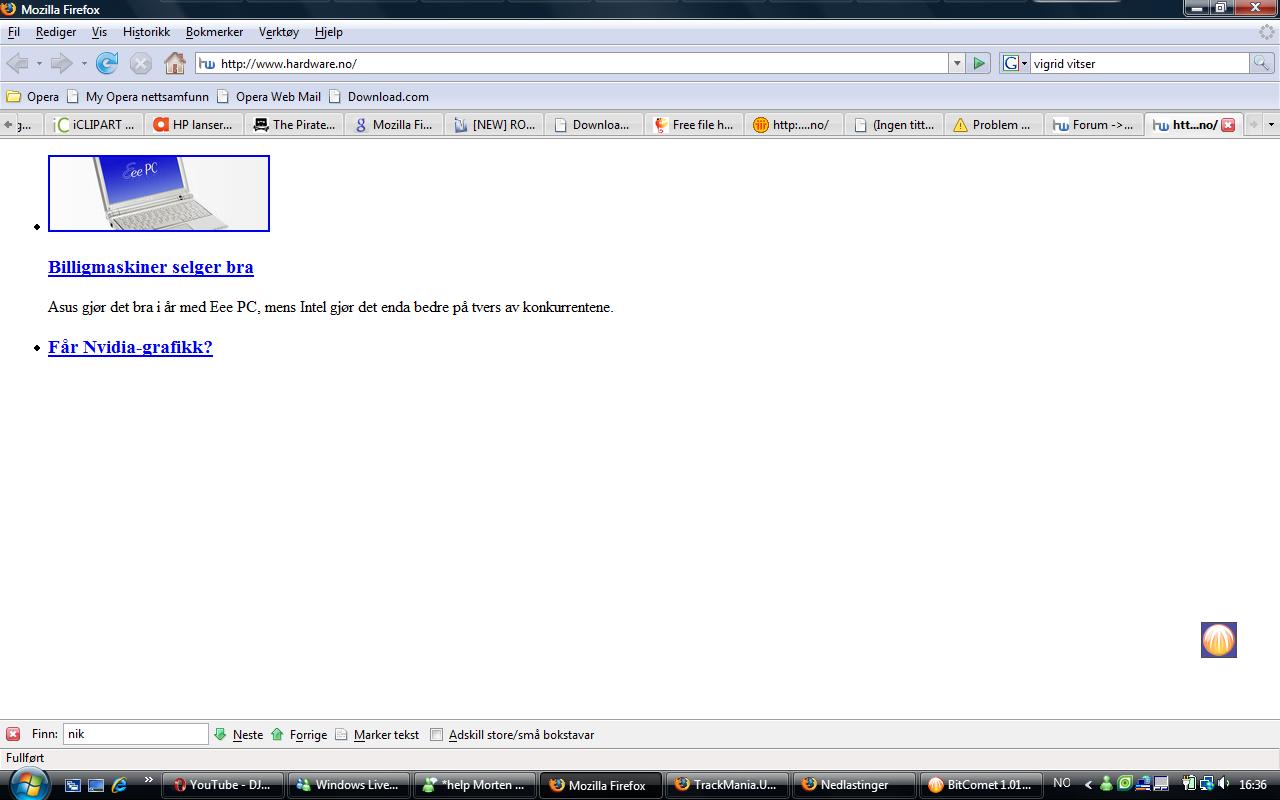Switch to the HP lanser tab
The width and height of the screenshot is (1280, 800).
pyautogui.click(x=194, y=125)
